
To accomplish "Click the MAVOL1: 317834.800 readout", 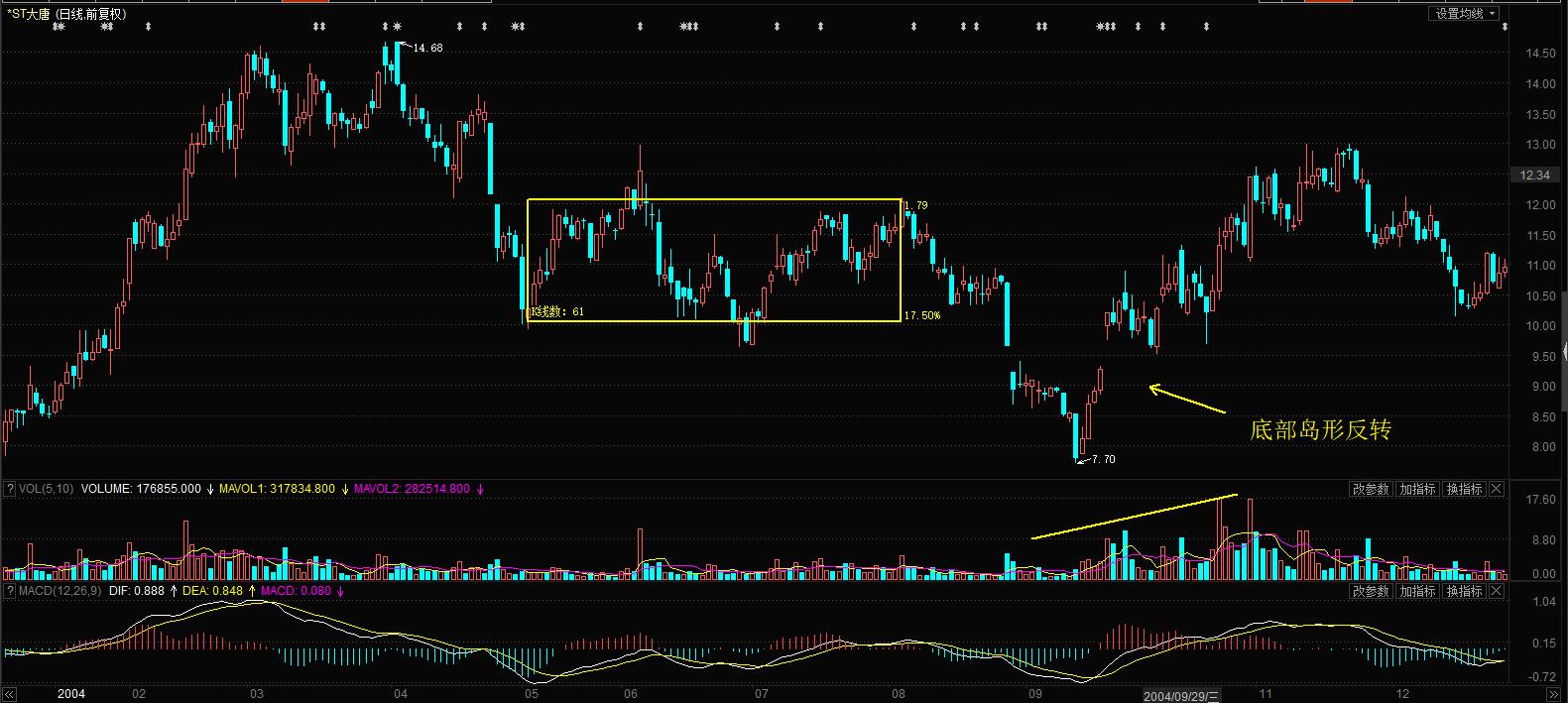I will [277, 489].
